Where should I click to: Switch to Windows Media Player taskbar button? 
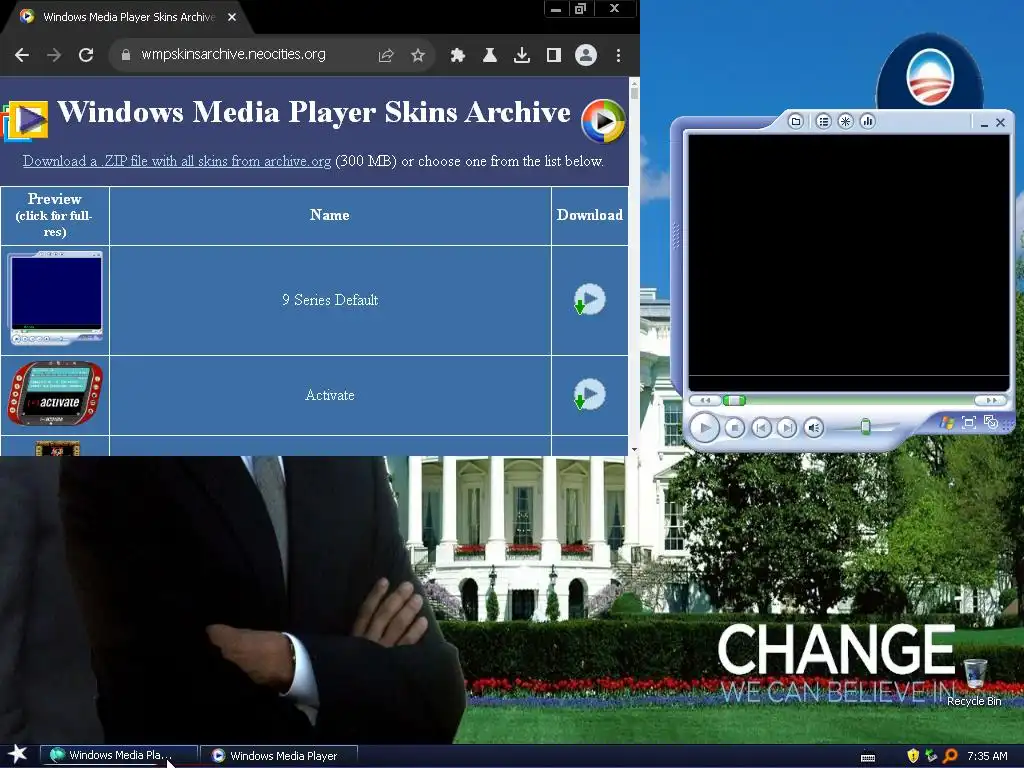[279, 756]
